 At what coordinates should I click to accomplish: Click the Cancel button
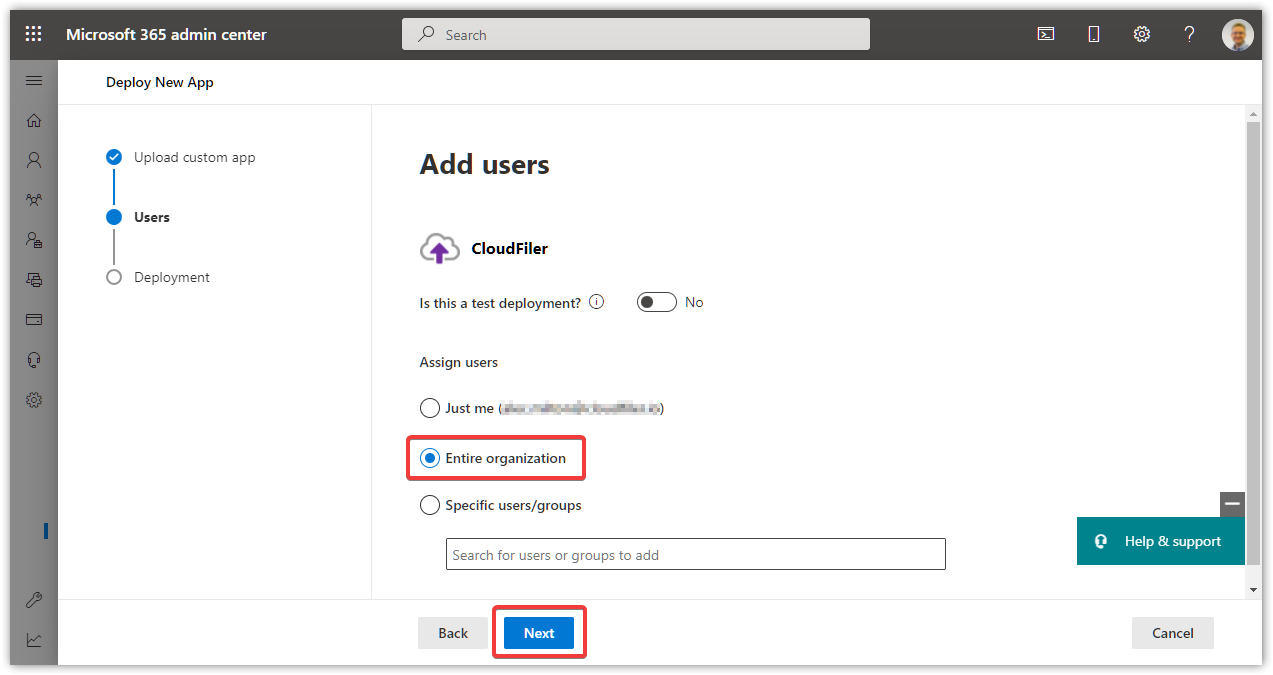[1173, 633]
